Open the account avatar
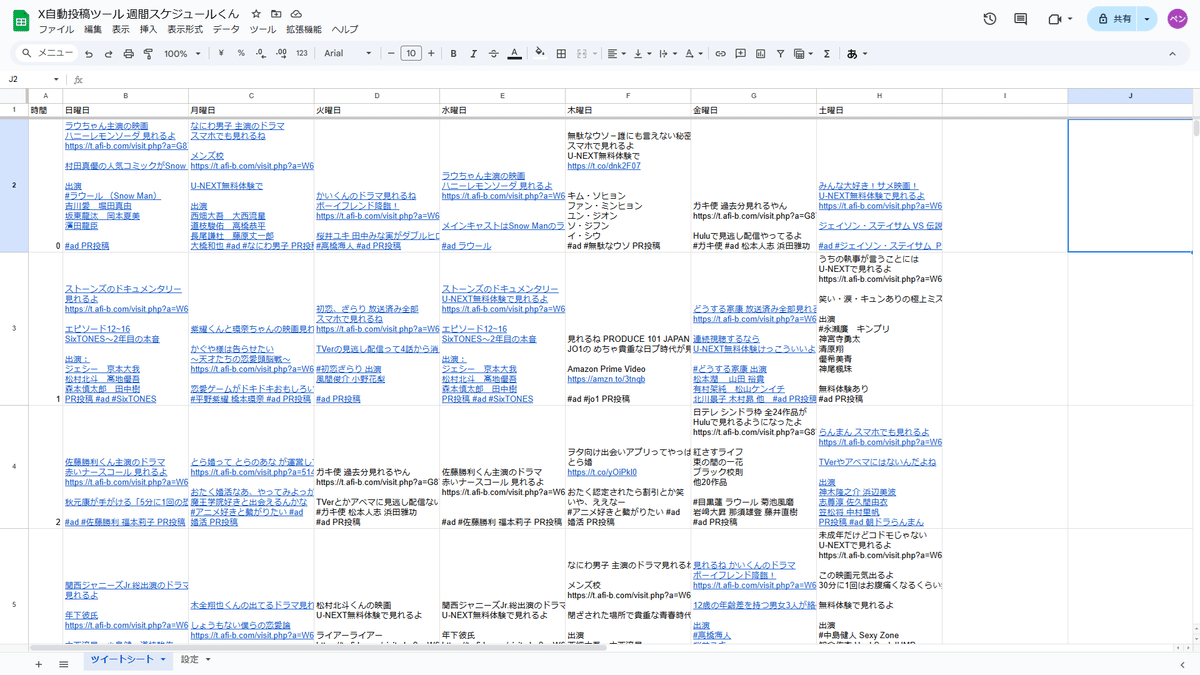1200x675 pixels. [1178, 19]
